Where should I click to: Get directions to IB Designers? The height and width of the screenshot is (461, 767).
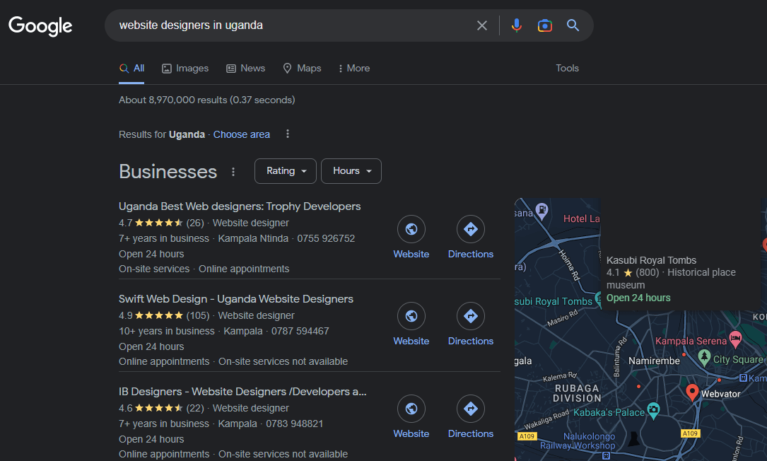pos(471,409)
